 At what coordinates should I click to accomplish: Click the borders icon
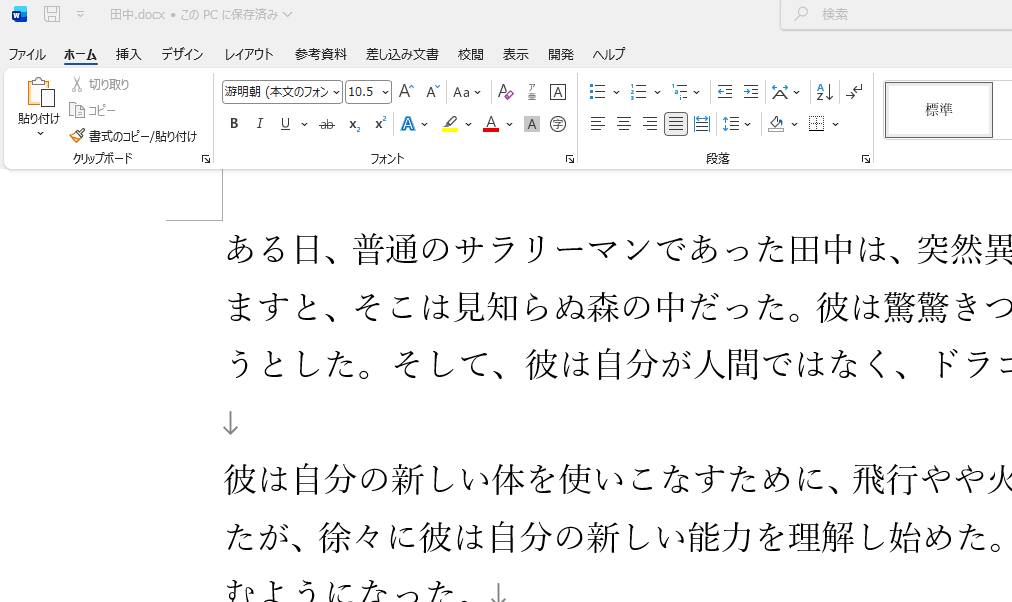(x=816, y=124)
